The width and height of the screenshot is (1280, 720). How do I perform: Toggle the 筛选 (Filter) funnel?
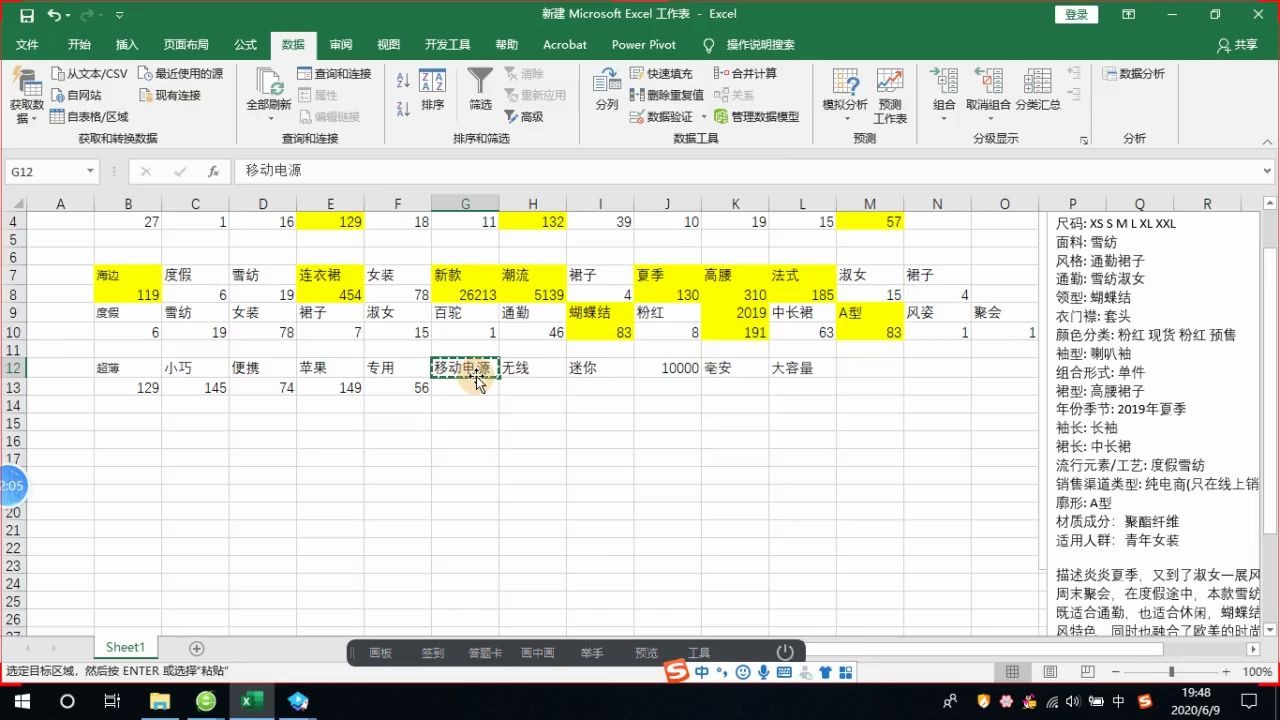click(481, 90)
